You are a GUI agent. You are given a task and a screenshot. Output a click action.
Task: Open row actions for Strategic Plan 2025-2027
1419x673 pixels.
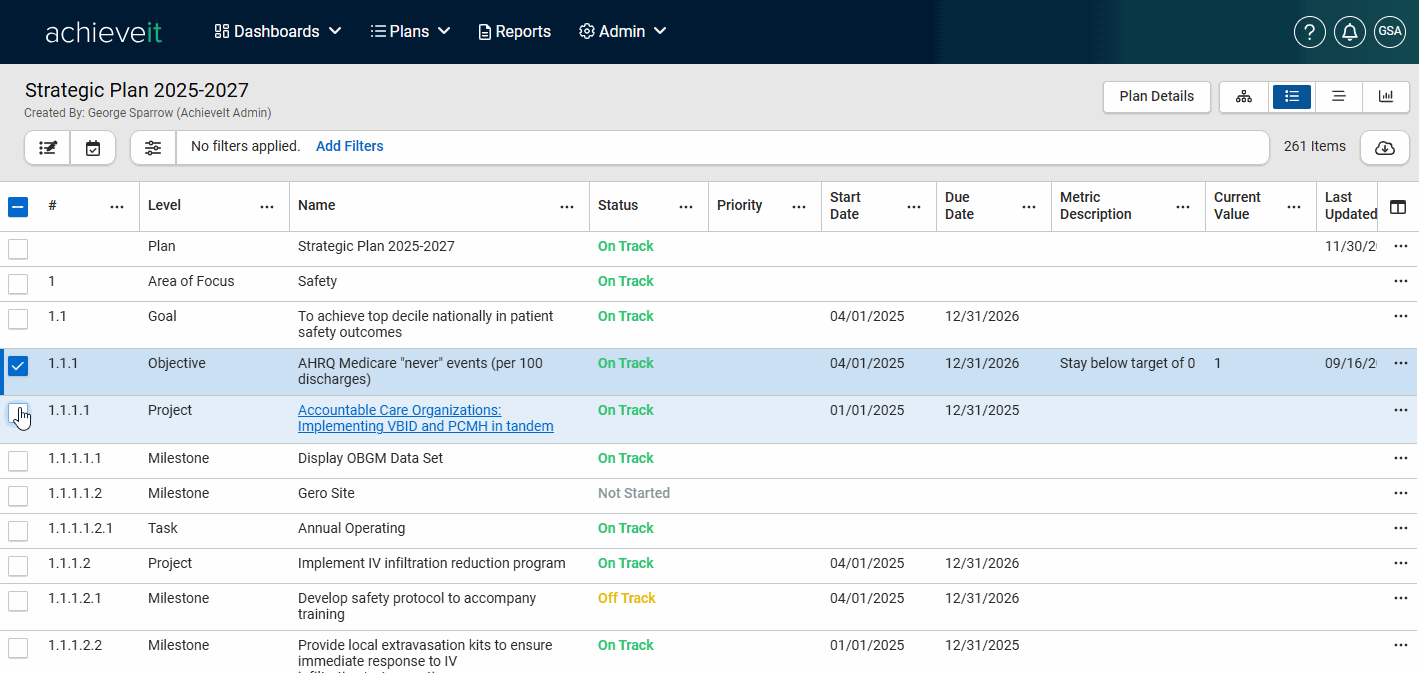(x=1401, y=246)
